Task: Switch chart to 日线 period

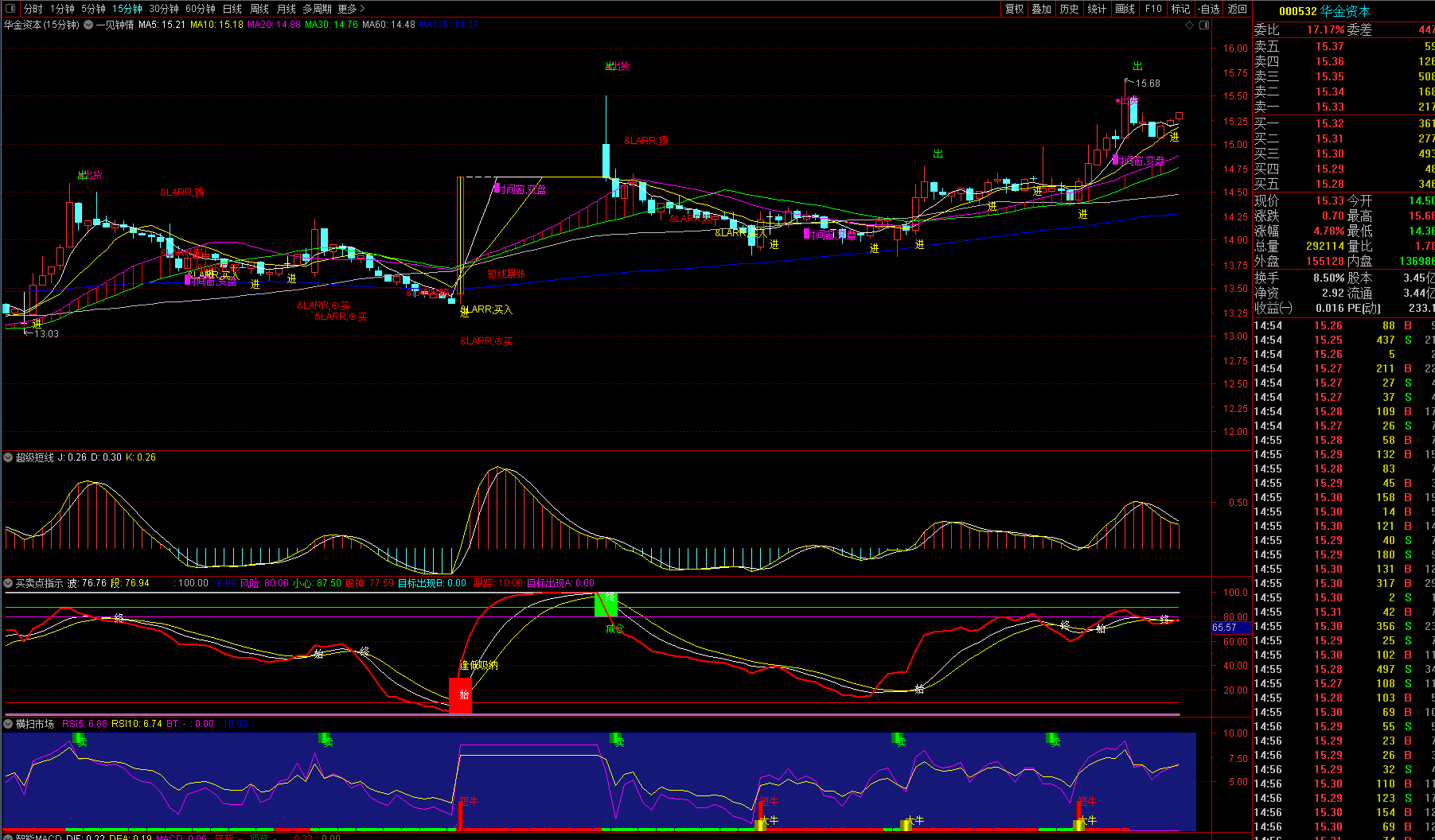Action: click(232, 9)
